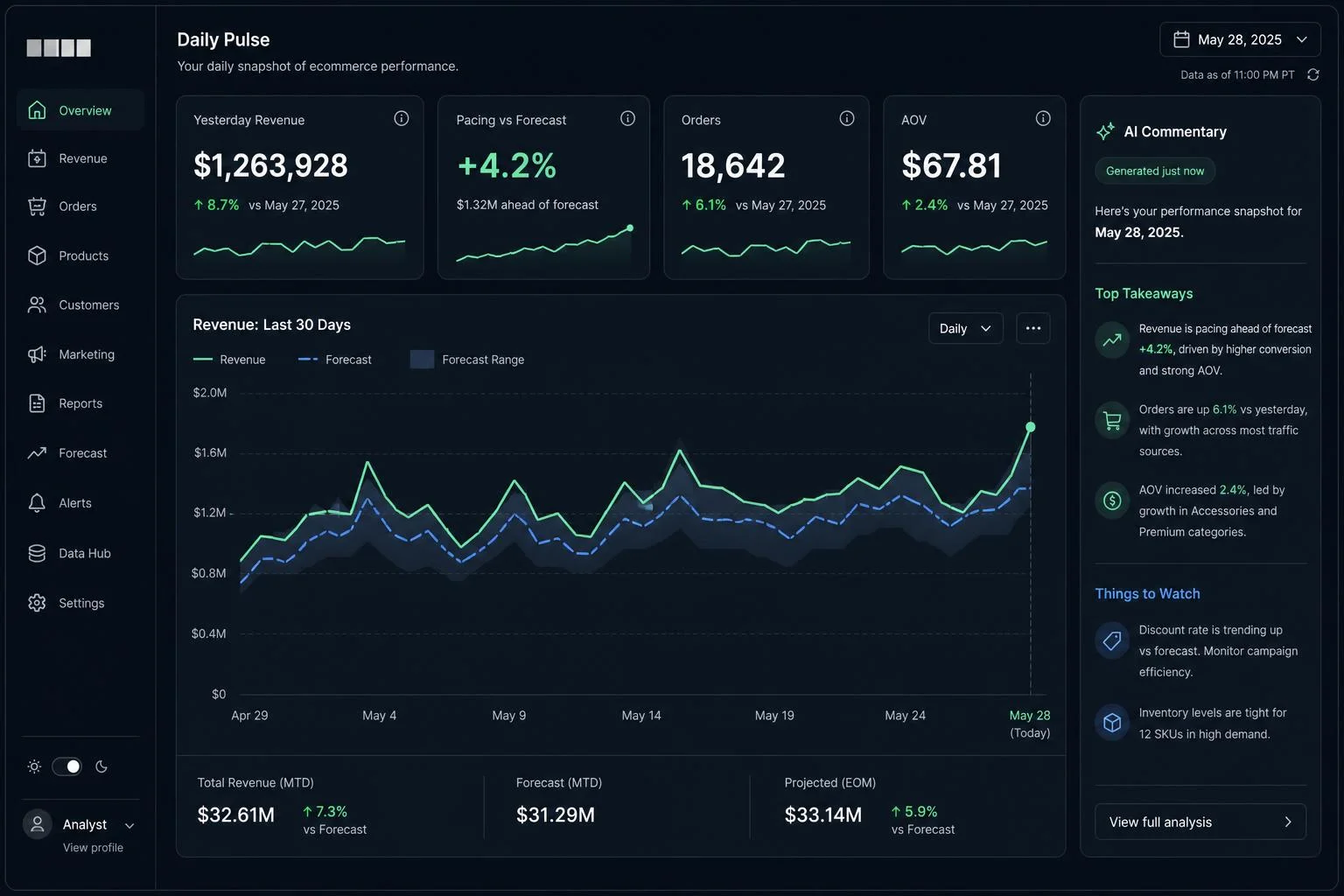Click the $33.14M Projected EOM value

pyautogui.click(x=823, y=815)
